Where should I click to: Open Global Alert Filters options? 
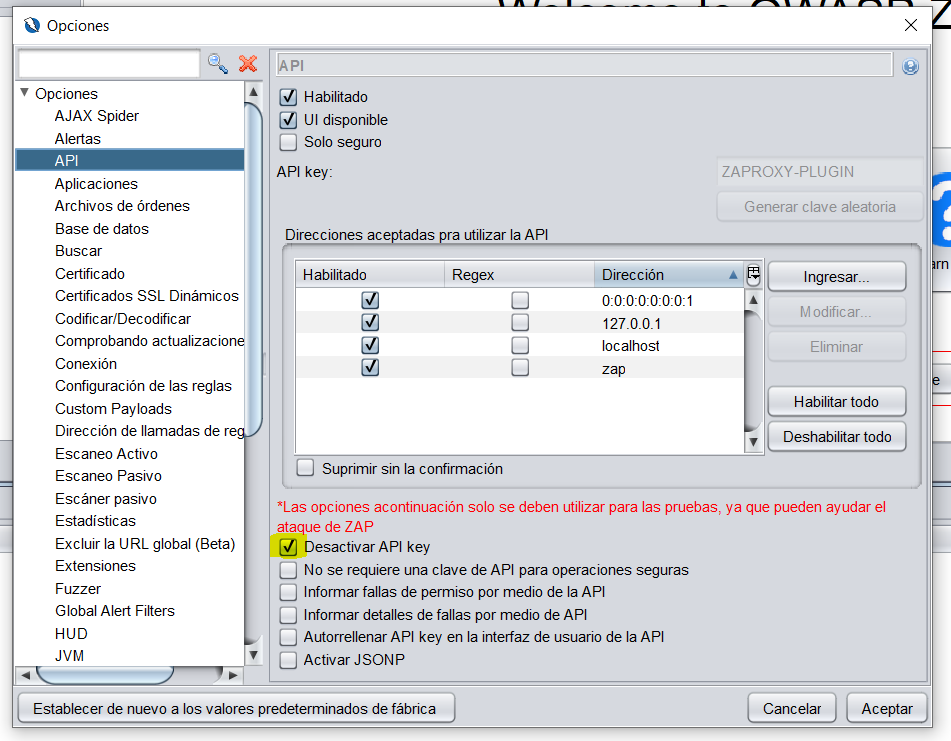115,611
